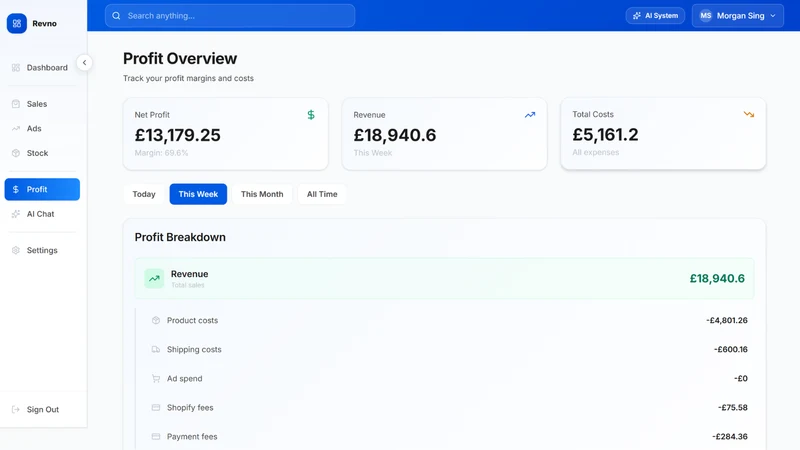800x450 pixels.
Task: Click the green dollar icon on Net Profit
Action: (311, 115)
